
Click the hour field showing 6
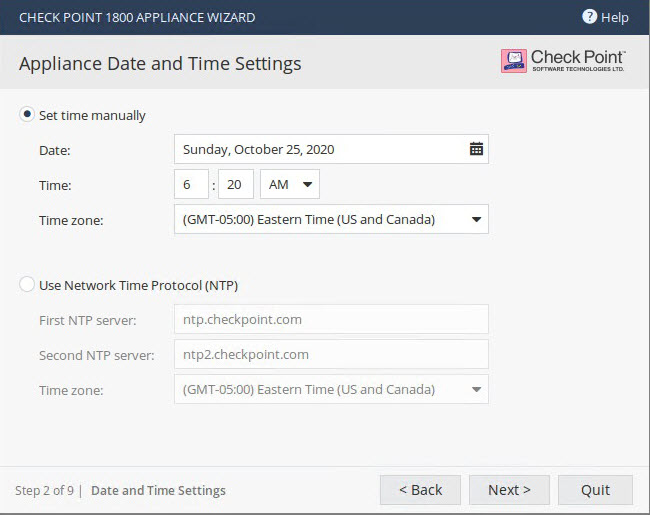191,184
